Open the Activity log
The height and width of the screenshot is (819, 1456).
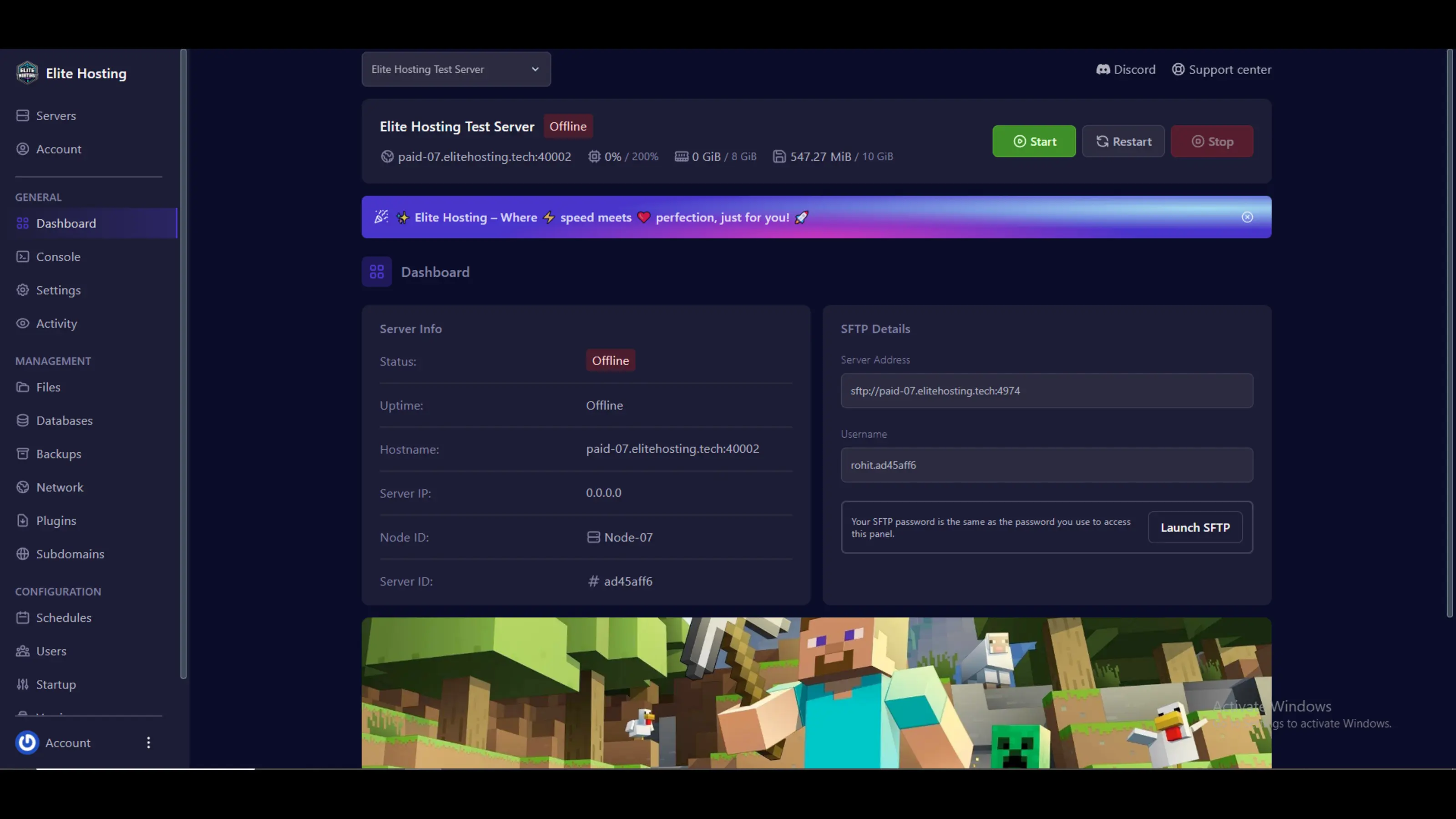click(x=56, y=324)
